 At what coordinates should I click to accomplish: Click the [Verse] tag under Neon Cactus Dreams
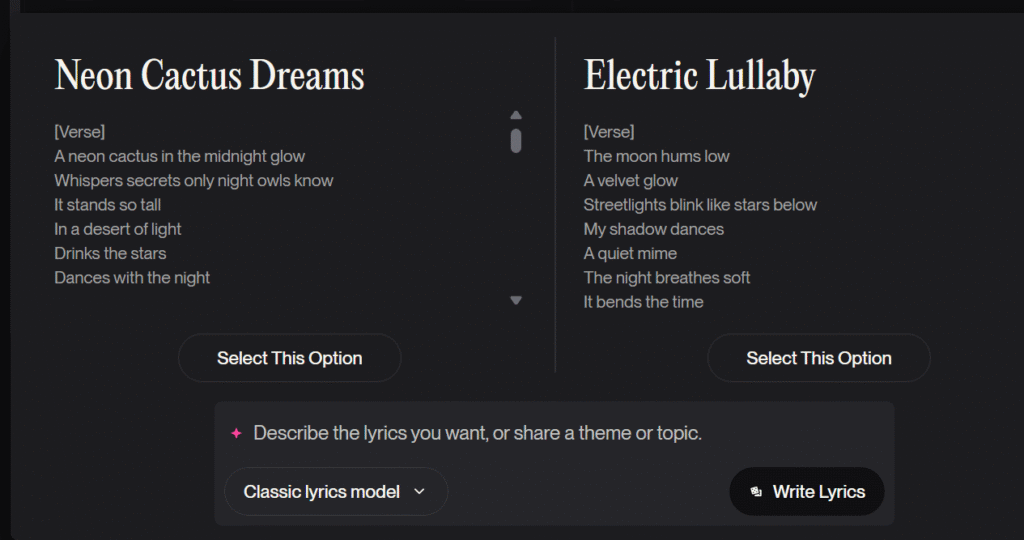tap(80, 132)
